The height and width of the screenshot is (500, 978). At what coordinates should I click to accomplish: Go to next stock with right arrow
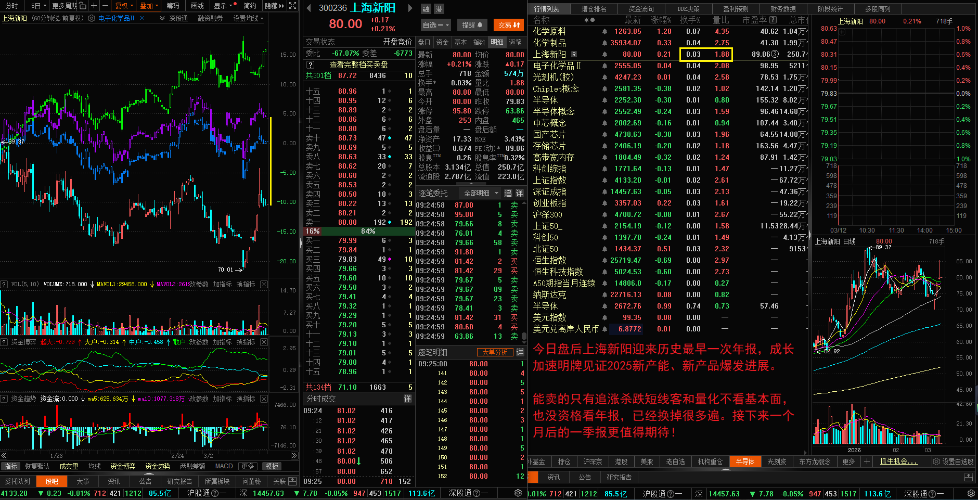(410, 8)
